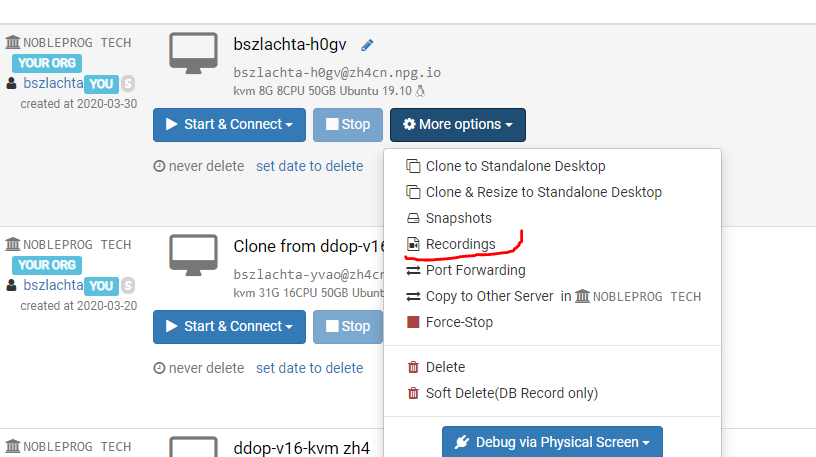Select Clone & Resize to Standalone Desktop

coord(543,192)
